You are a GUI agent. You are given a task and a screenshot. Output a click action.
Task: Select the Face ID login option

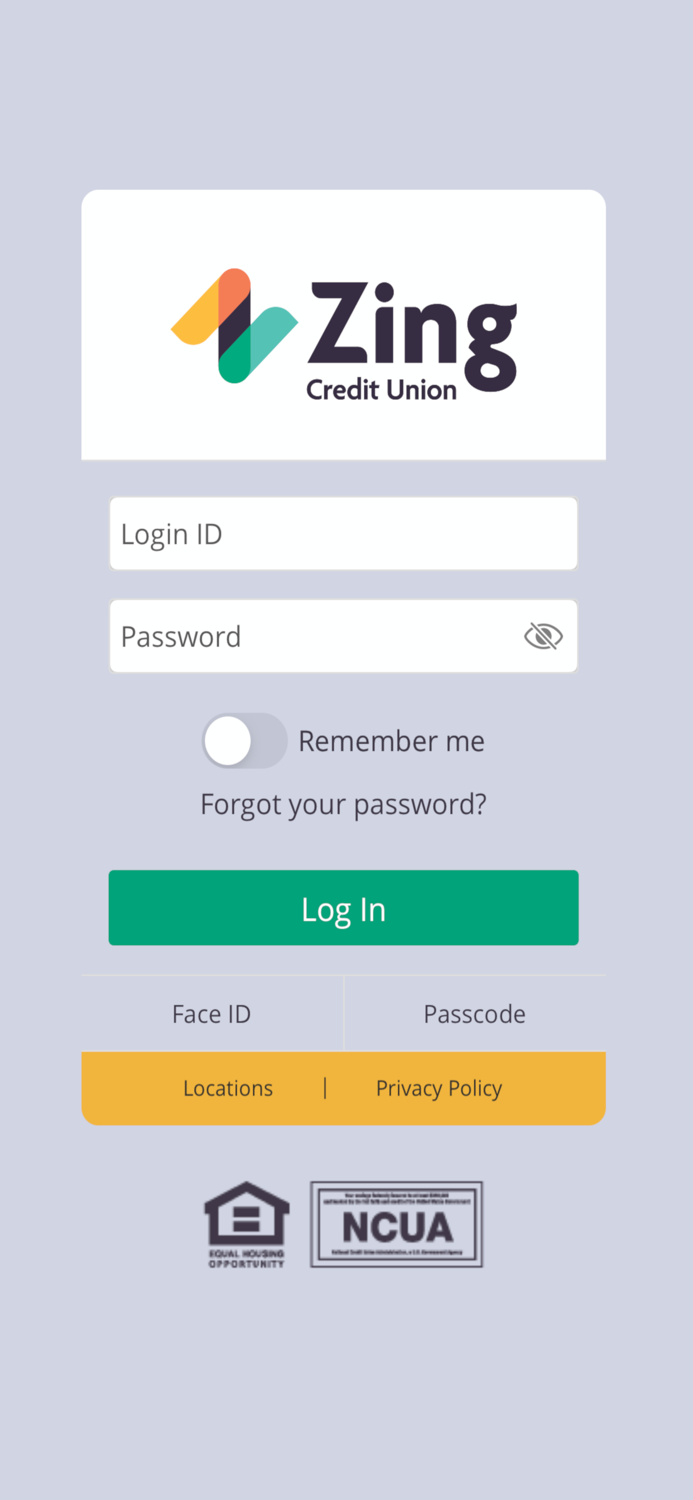click(x=211, y=1013)
